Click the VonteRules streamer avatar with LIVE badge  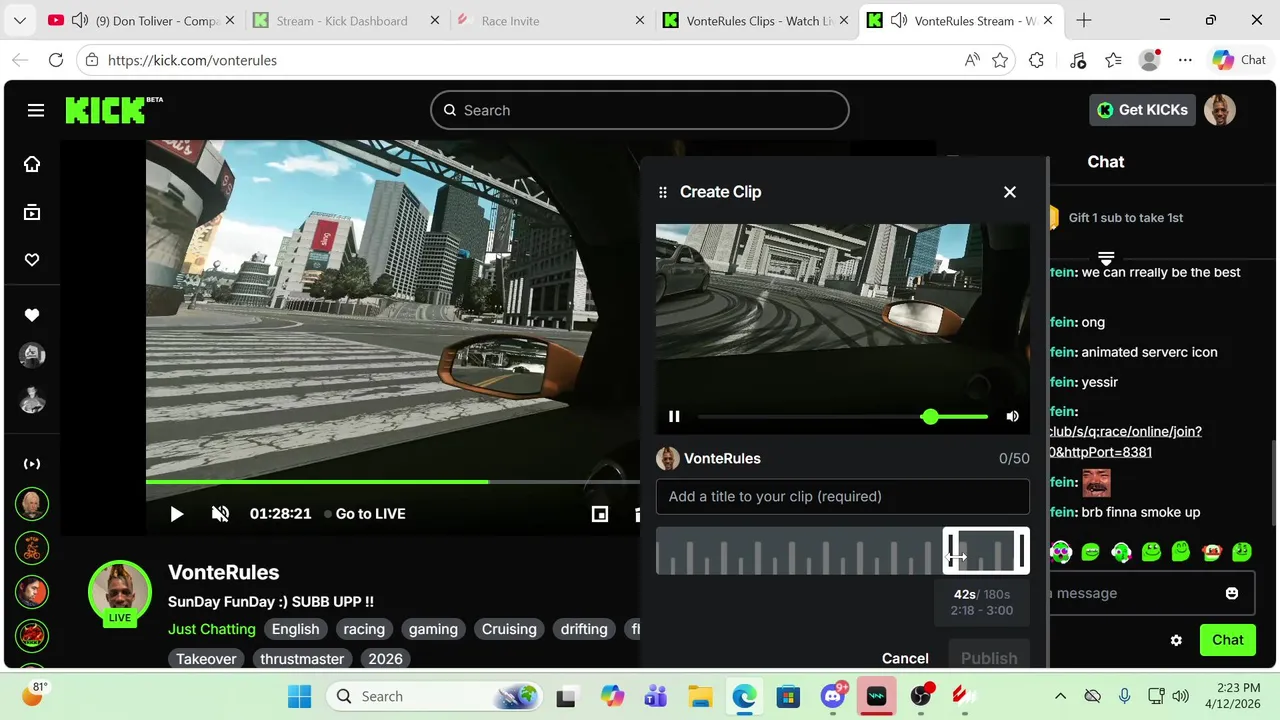120,593
